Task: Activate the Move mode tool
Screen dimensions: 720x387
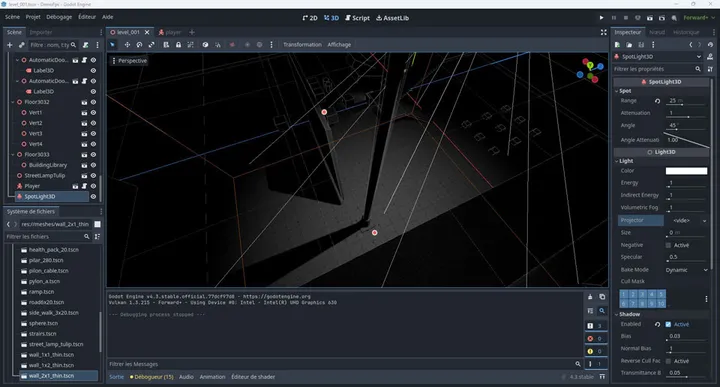Action: (x=127, y=45)
